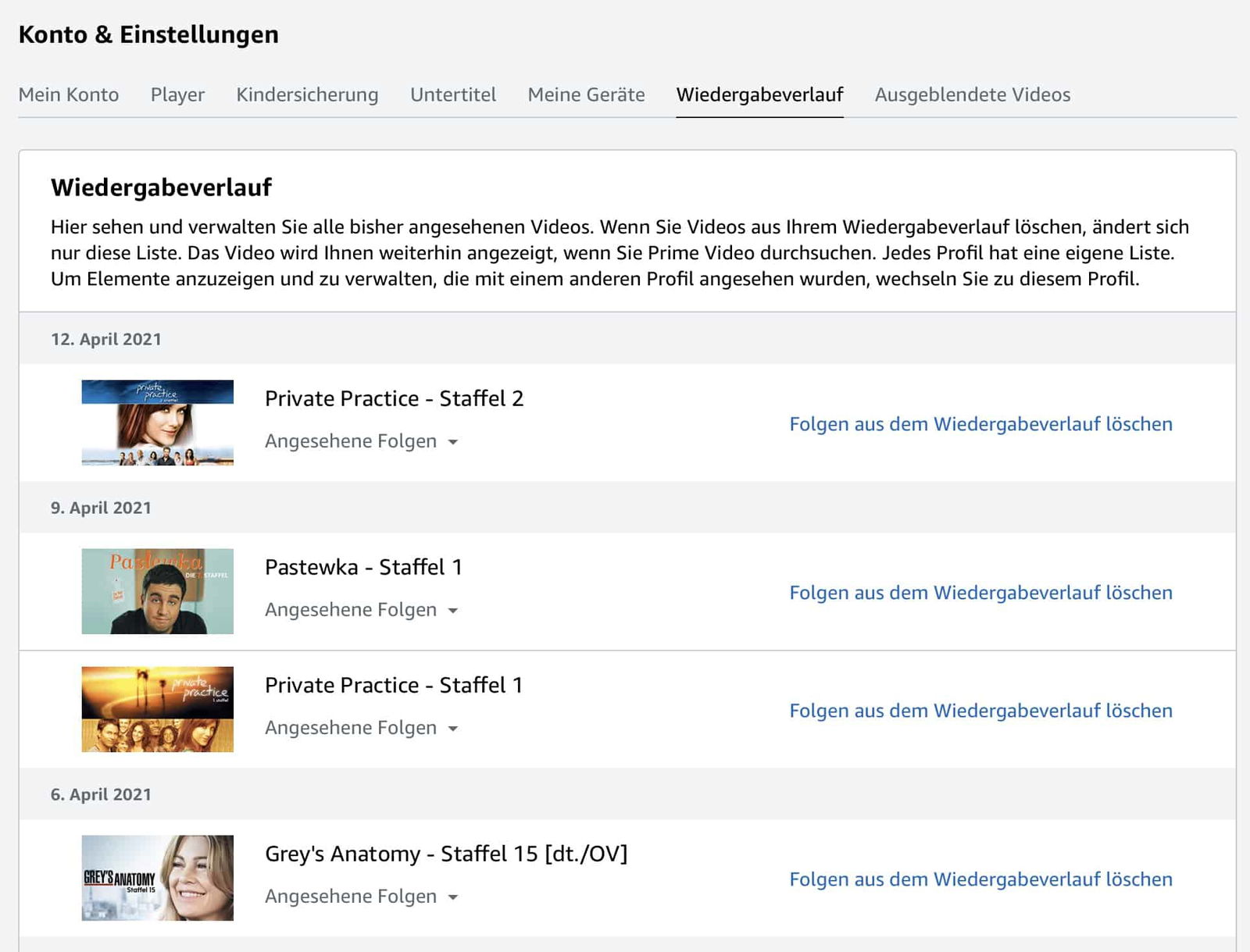Open the Kindersicherung tab

point(307,94)
